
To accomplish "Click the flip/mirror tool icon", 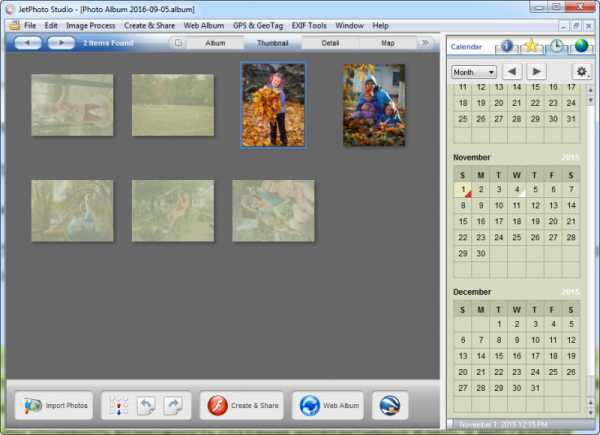I will (118, 406).
